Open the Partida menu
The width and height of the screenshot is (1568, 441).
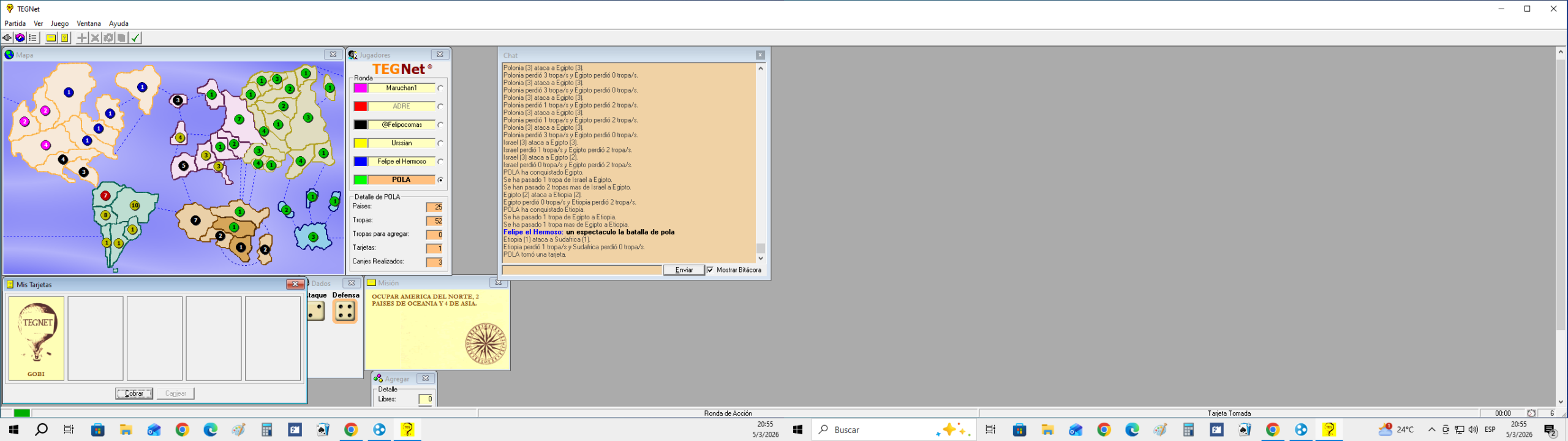[x=15, y=23]
